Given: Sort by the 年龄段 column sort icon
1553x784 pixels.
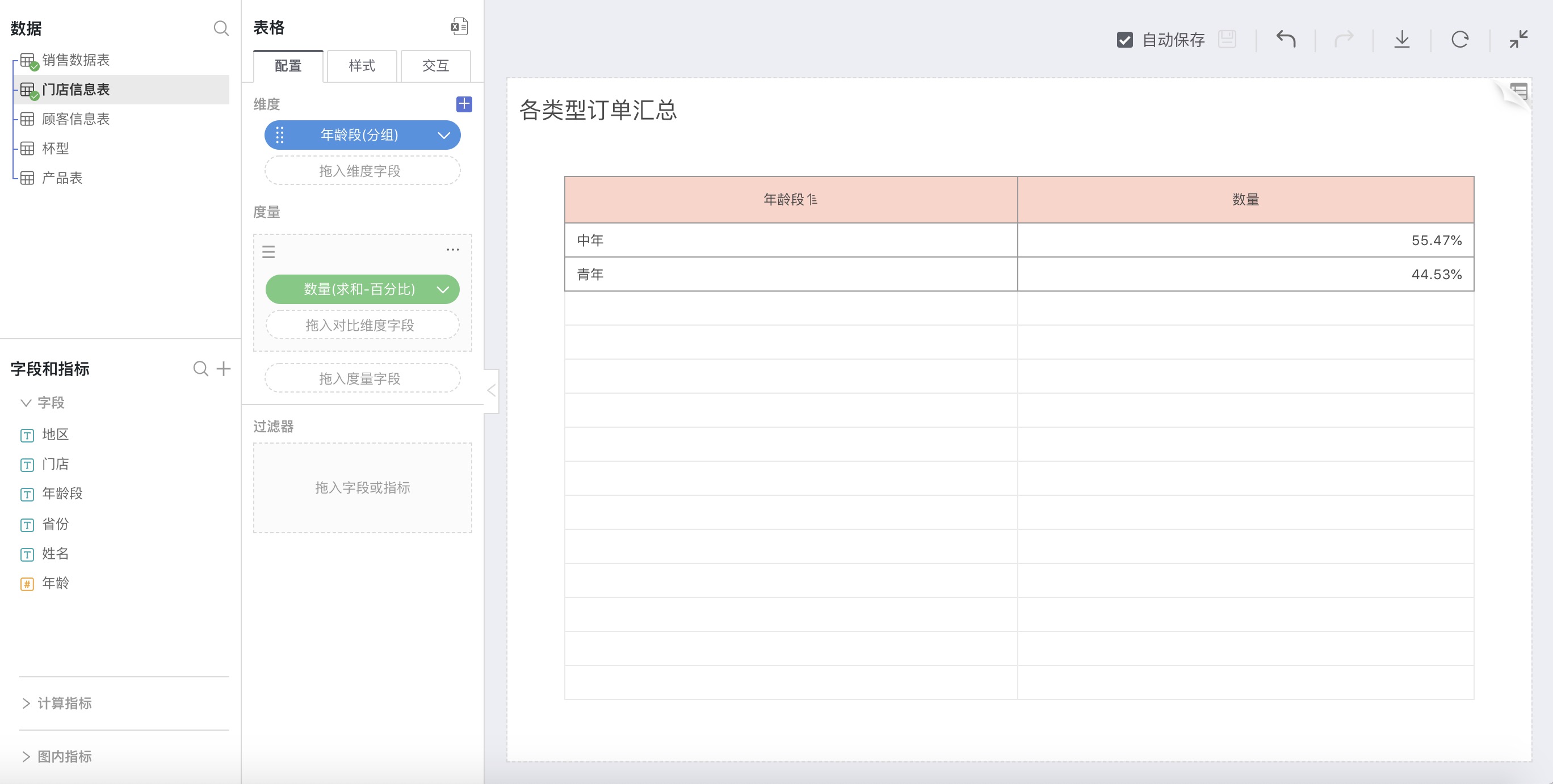Looking at the screenshot, I should tap(812, 200).
